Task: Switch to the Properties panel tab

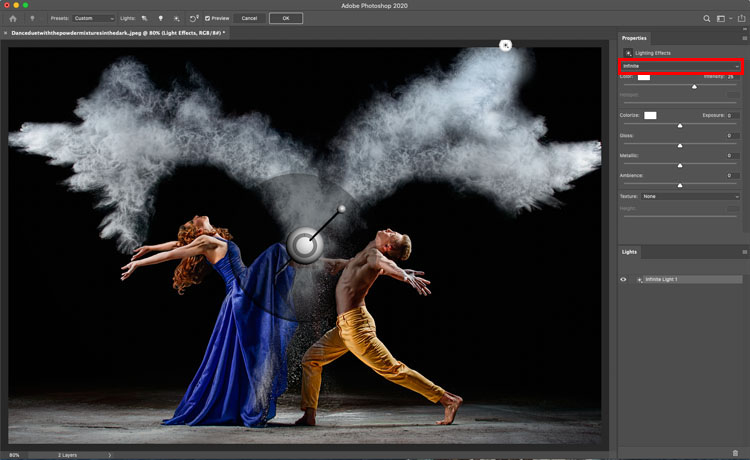Action: [x=634, y=38]
